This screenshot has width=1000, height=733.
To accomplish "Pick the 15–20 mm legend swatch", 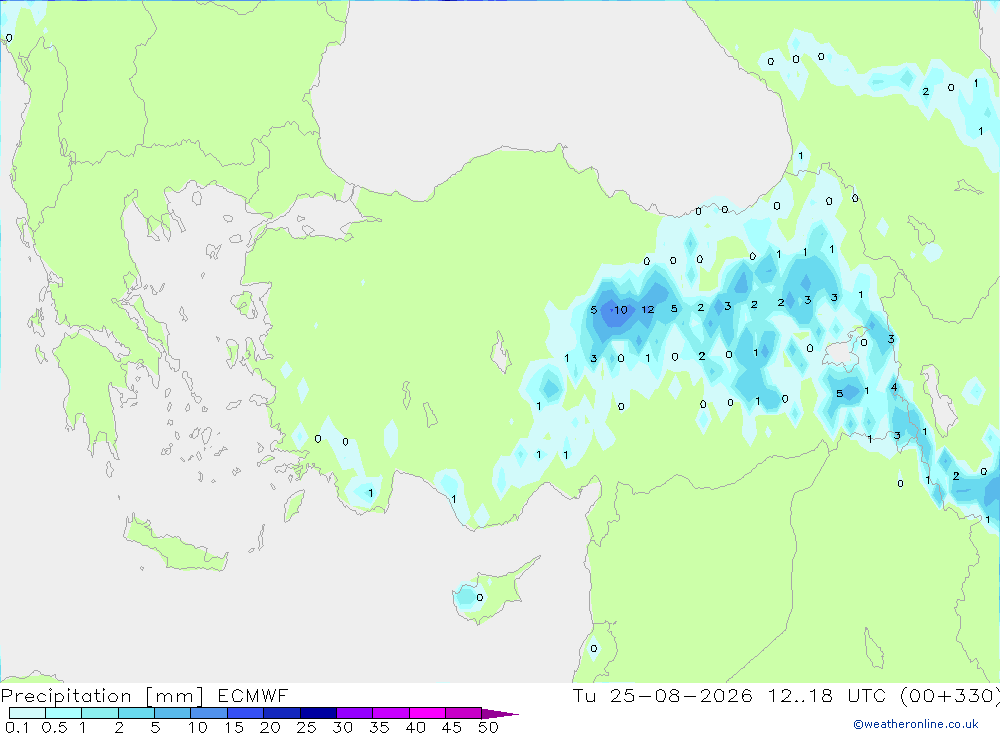I will pos(246,713).
